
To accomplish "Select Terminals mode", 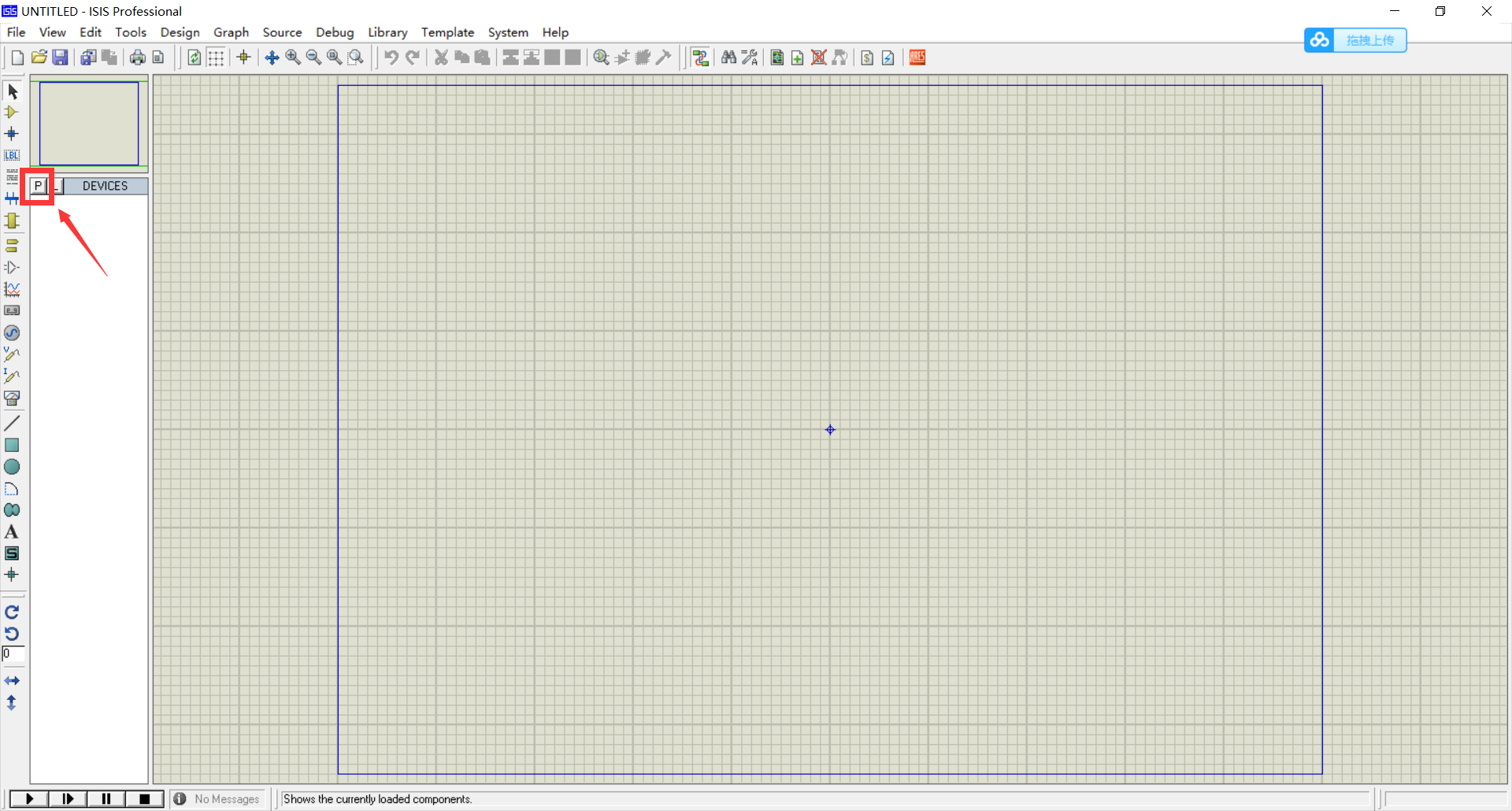I will pyautogui.click(x=12, y=246).
